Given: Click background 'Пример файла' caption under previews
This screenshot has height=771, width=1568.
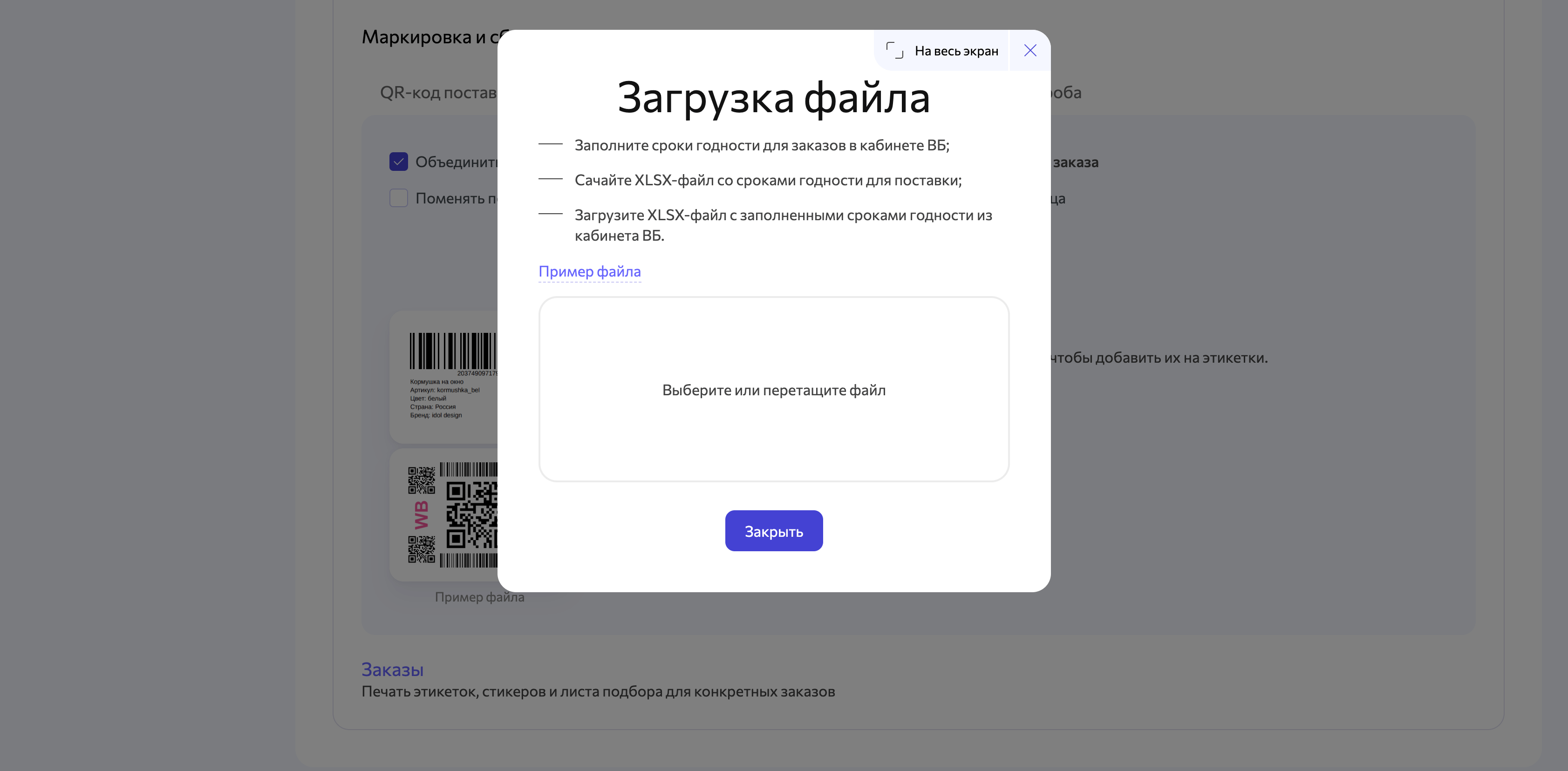Looking at the screenshot, I should tap(480, 597).
